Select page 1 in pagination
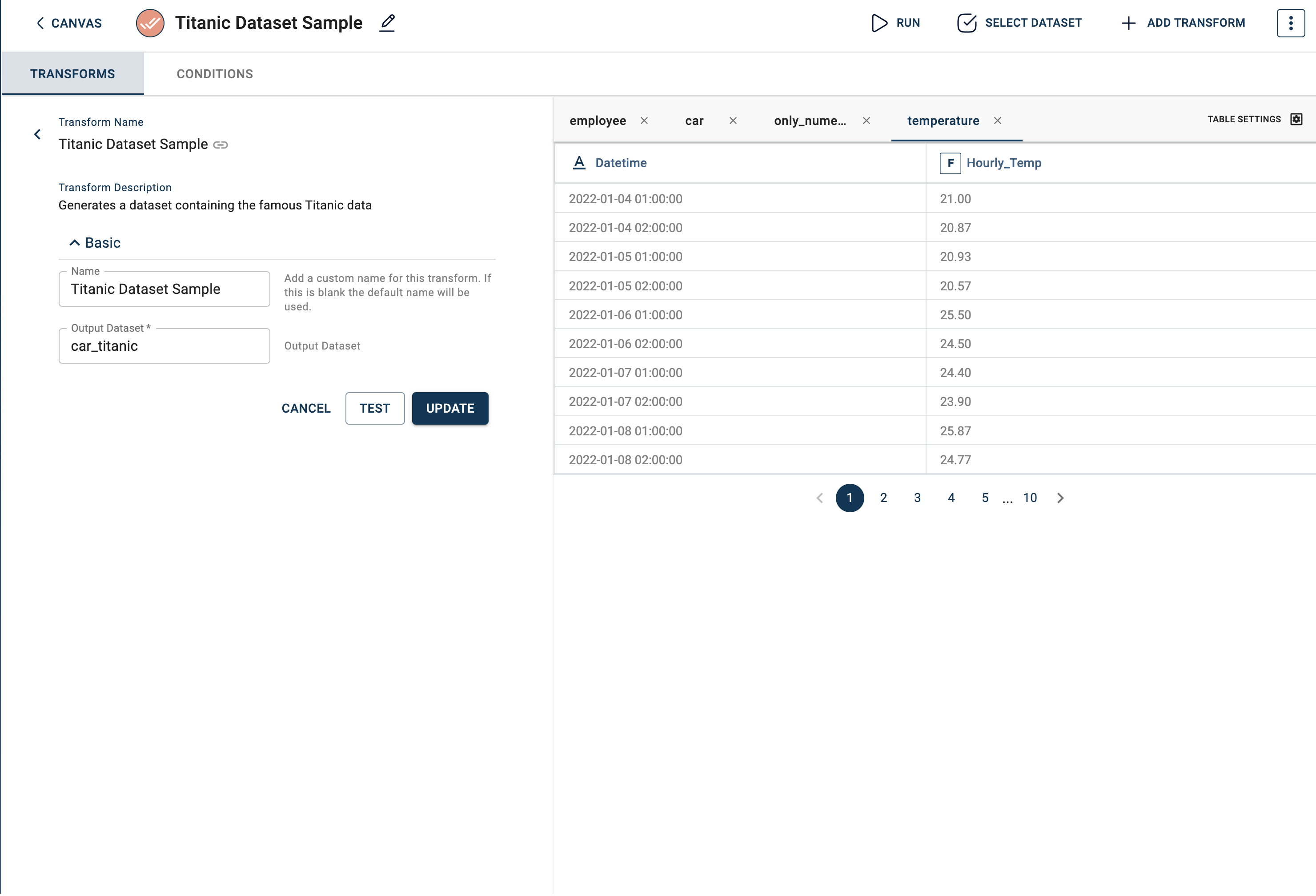 [849, 498]
